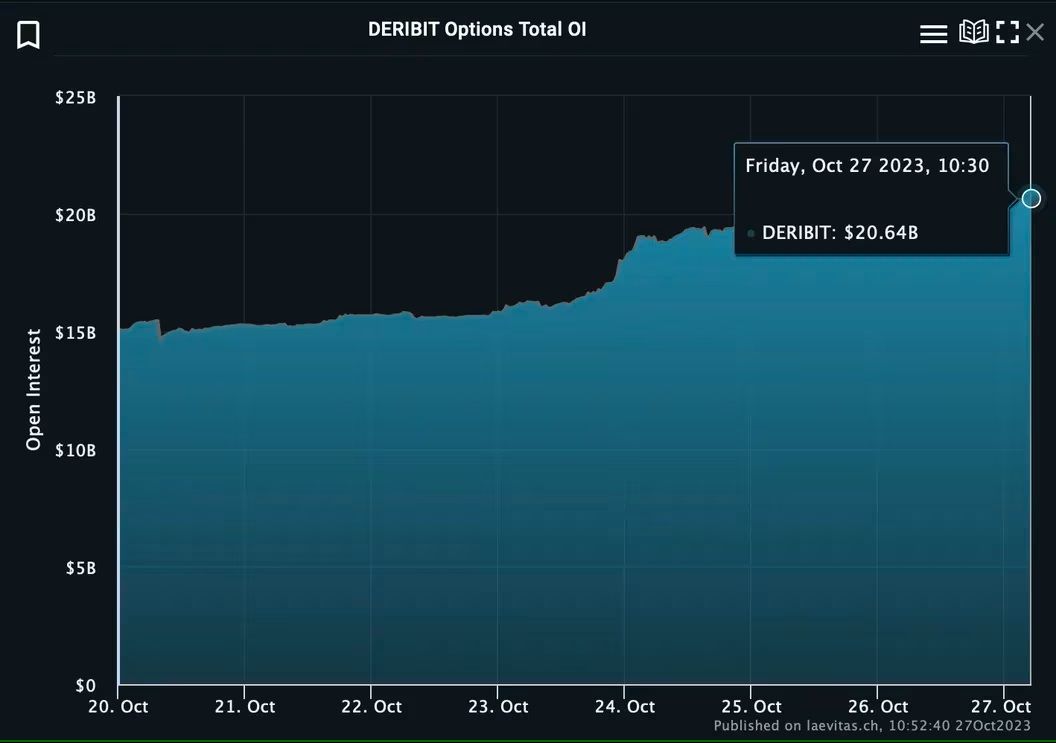Screen dimensions: 1056x743
Task: Click the 27. Oct x-axis label
Action: tap(1000, 707)
